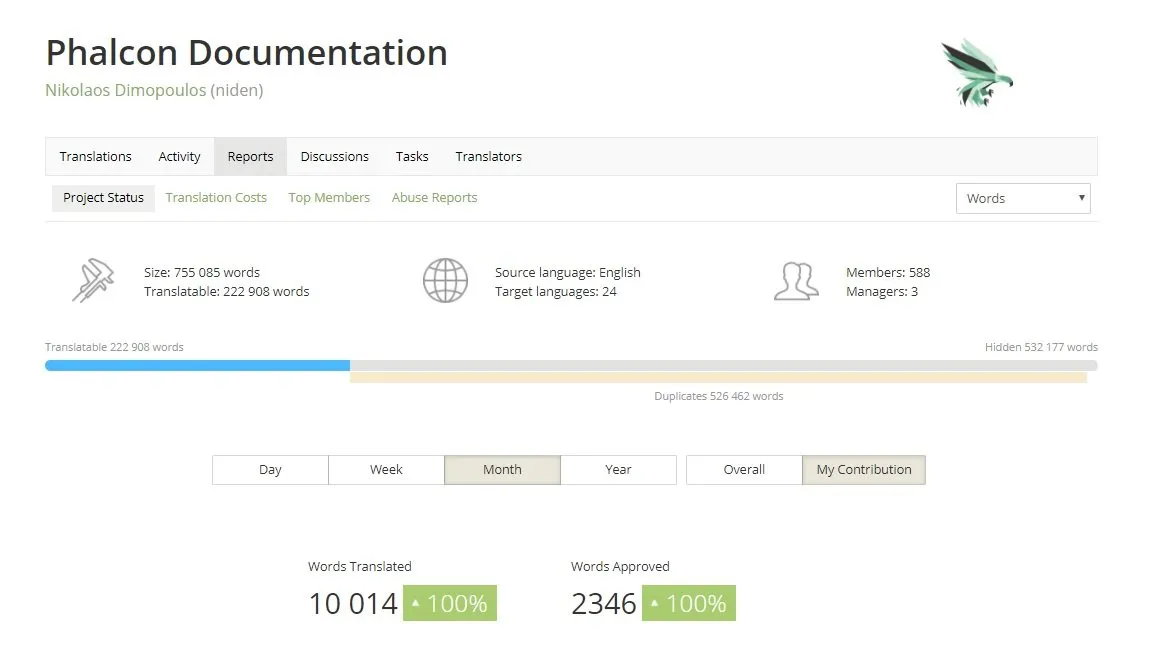Switch to the Activity tab
Screen dimensions: 1158x658
click(179, 157)
